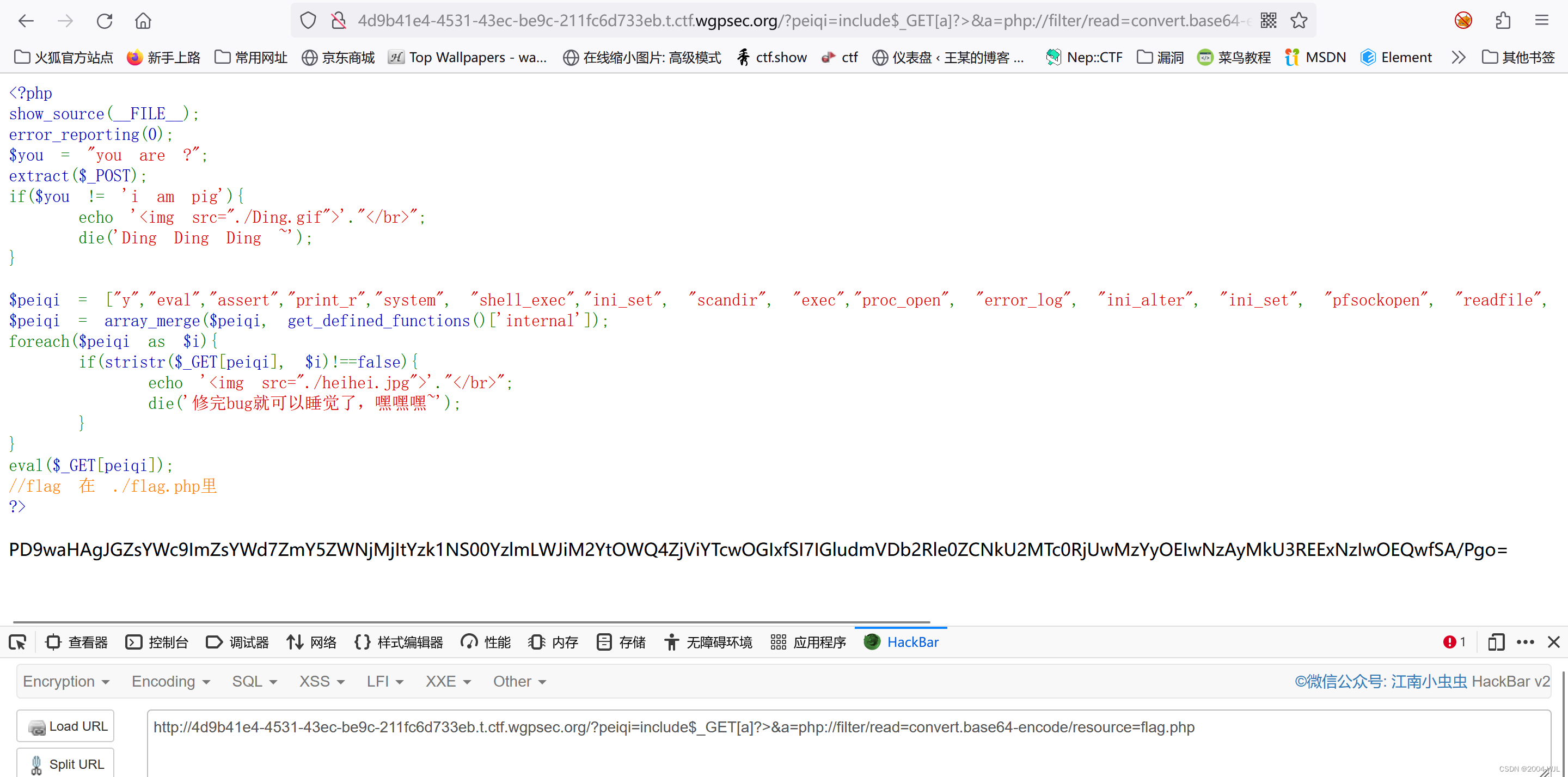Image resolution: width=1568 pixels, height=777 pixels.
Task: Generate QR code for the current page
Action: coord(1268,20)
